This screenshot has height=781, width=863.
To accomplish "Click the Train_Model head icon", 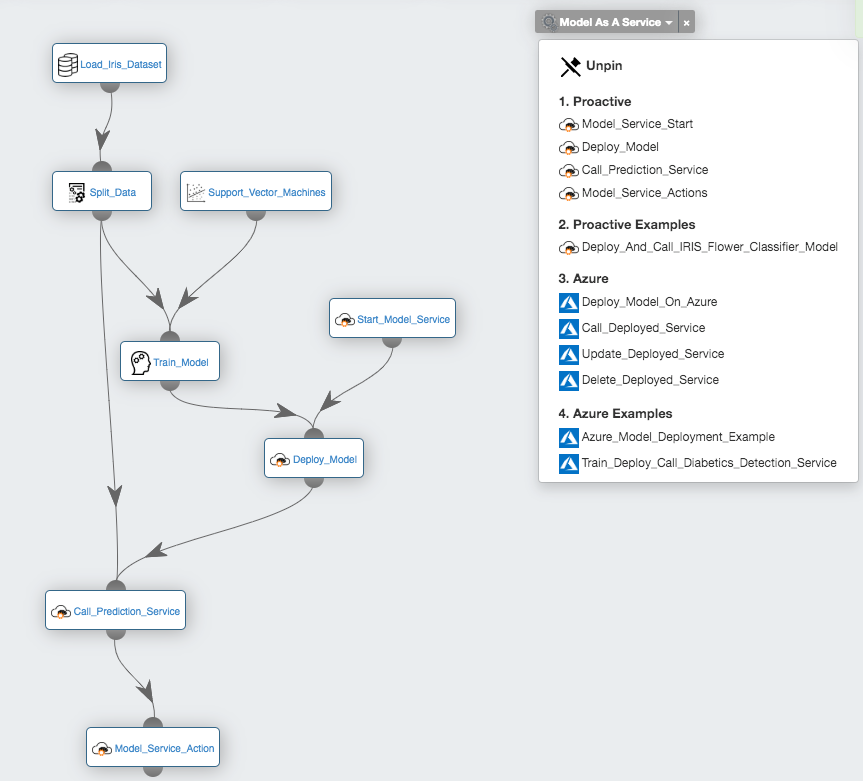I will (x=140, y=363).
